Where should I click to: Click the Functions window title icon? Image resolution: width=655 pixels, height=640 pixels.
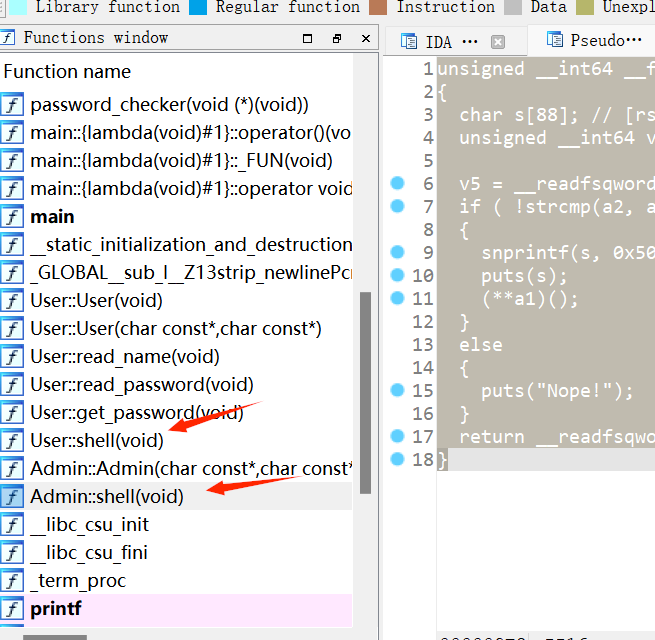[x=9, y=38]
